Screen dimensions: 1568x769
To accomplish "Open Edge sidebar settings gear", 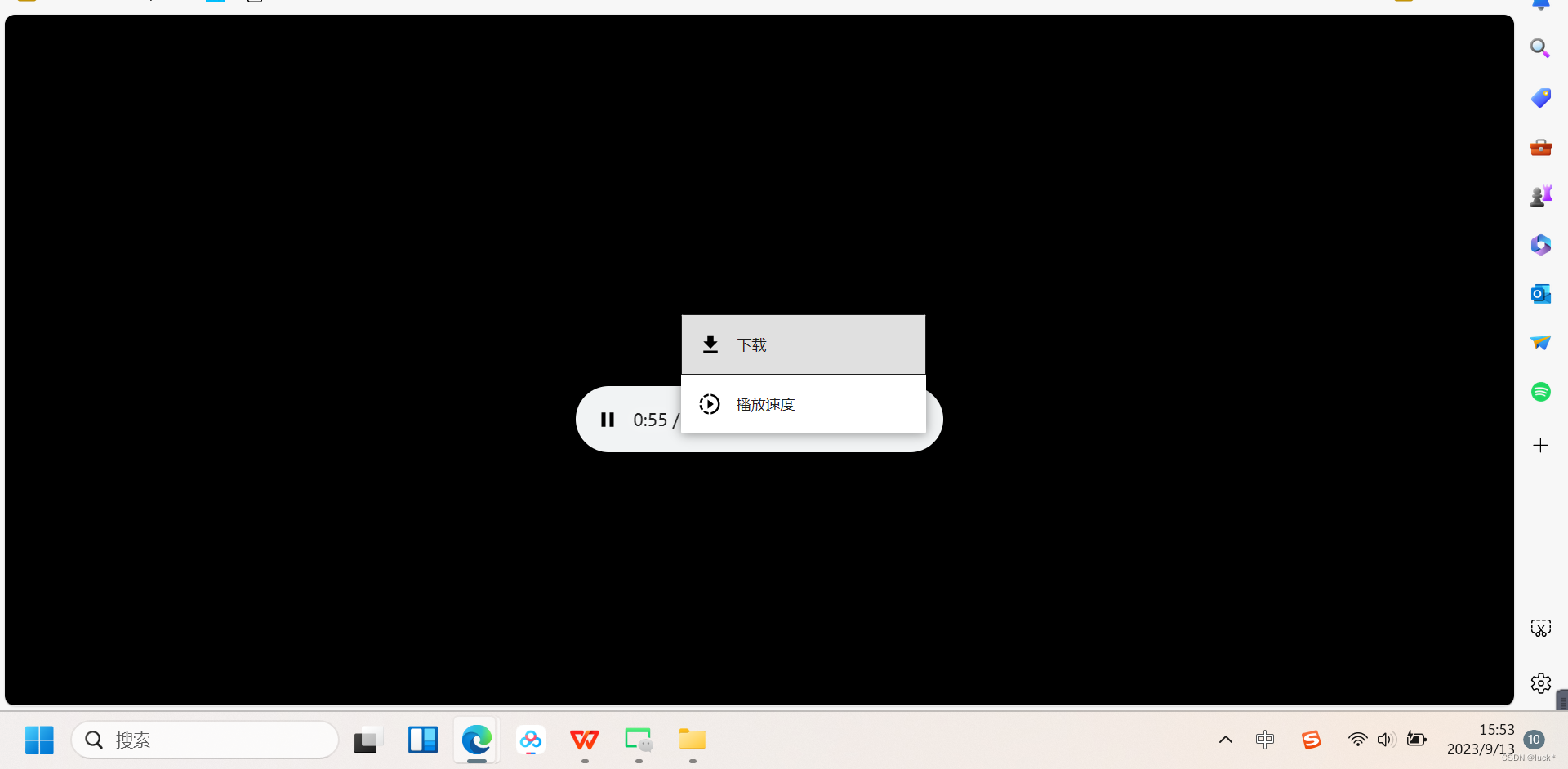I will tap(1540, 683).
